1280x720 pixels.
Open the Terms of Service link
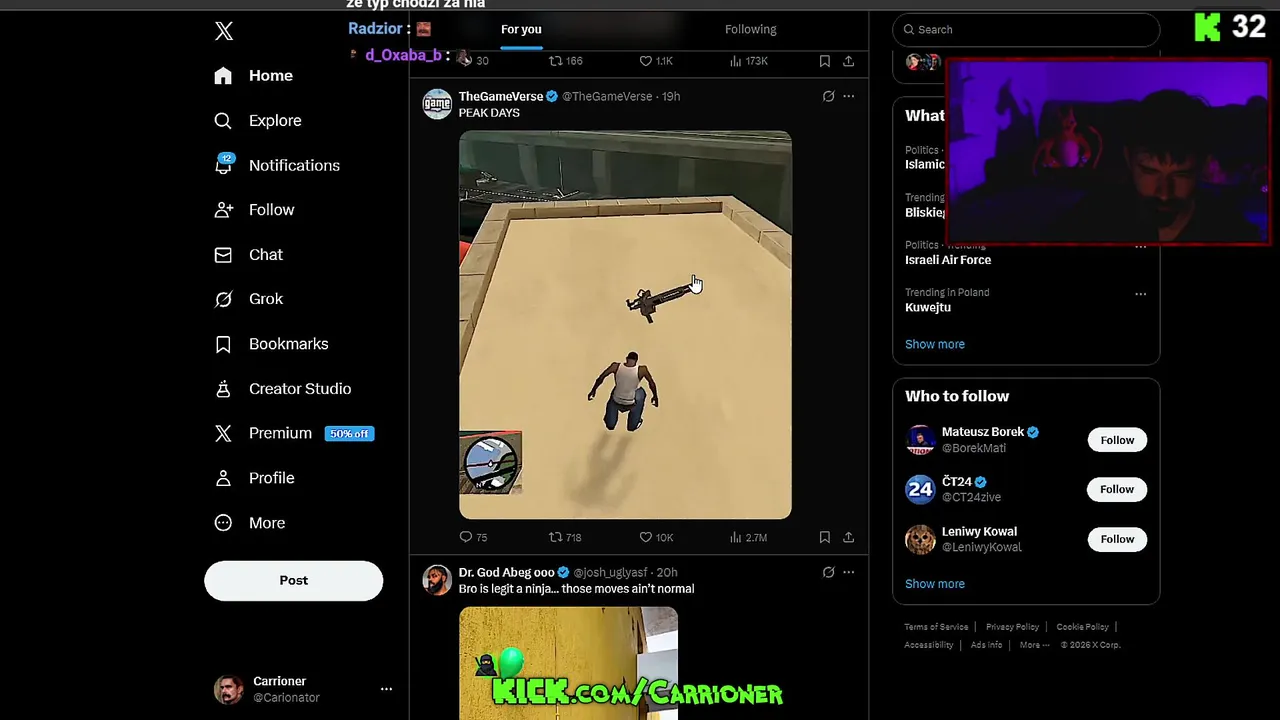point(936,627)
